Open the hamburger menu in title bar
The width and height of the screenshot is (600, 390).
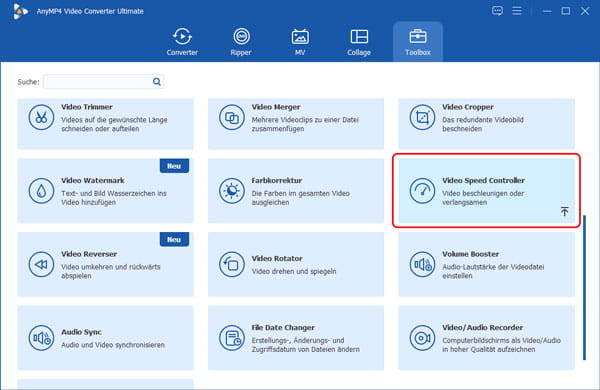click(517, 11)
